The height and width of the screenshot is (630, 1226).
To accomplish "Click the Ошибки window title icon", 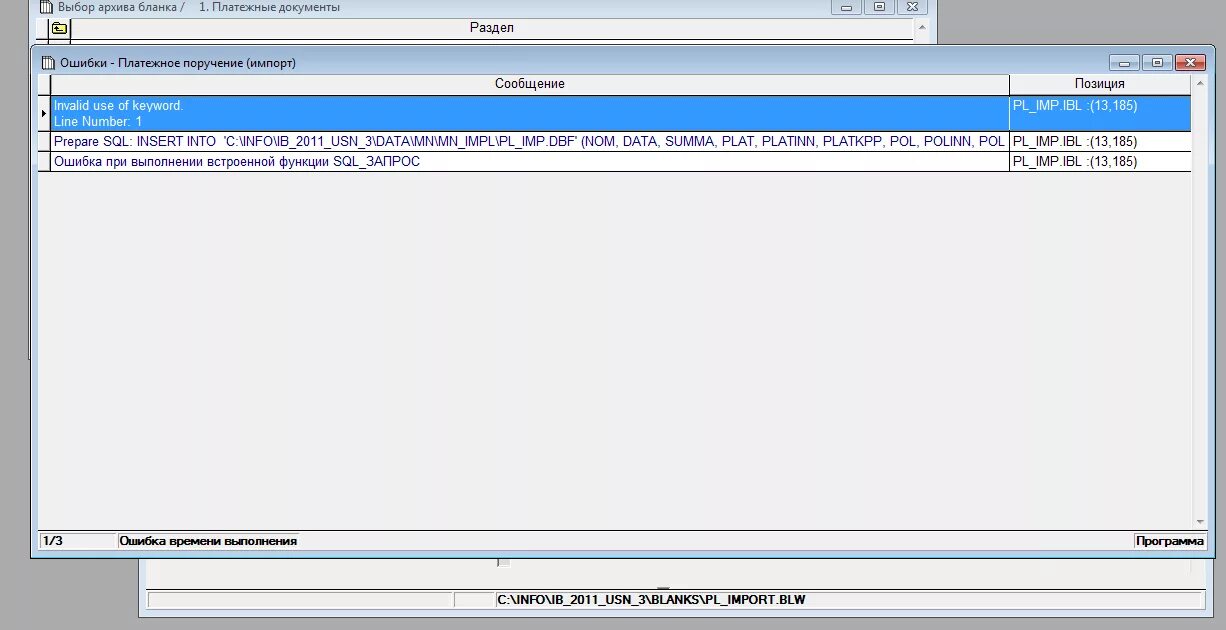I will (x=47, y=62).
